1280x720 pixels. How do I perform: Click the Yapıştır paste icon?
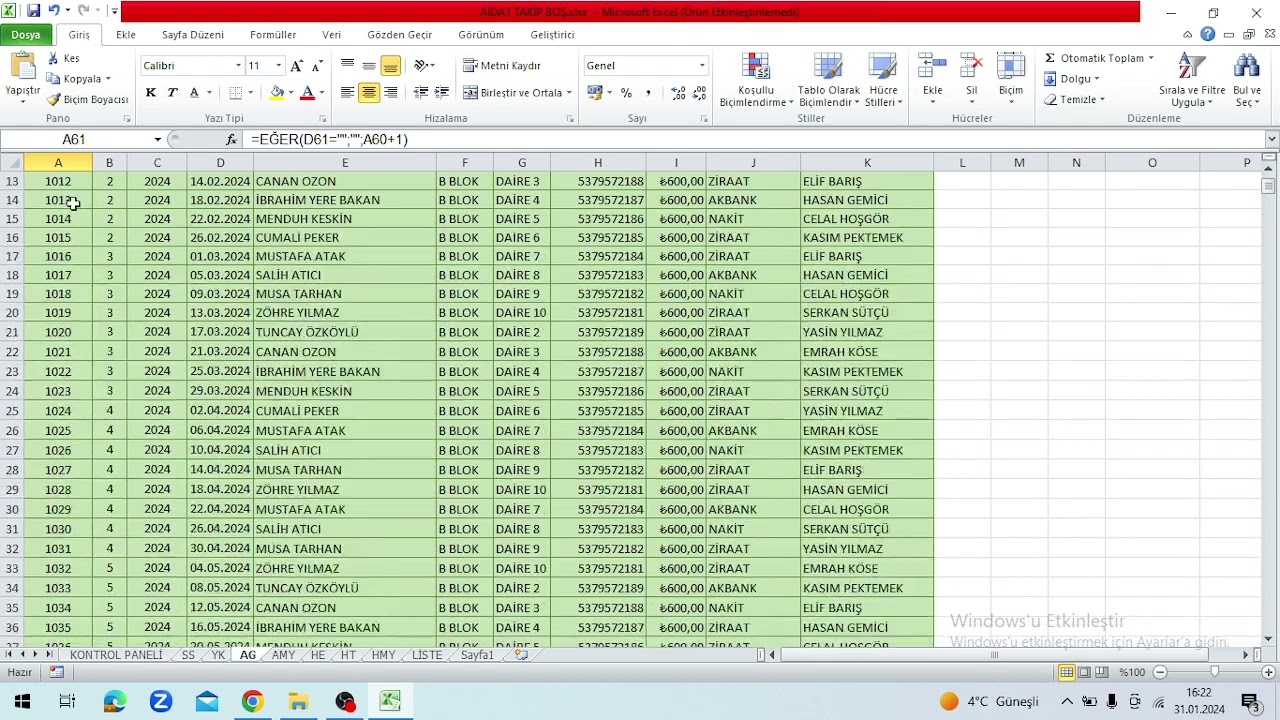point(22,66)
